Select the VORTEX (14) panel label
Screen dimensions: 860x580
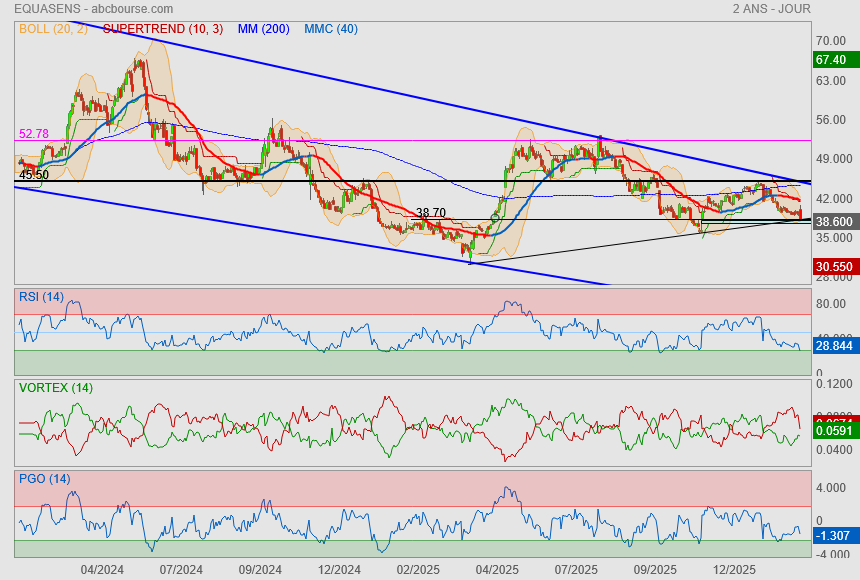54,388
